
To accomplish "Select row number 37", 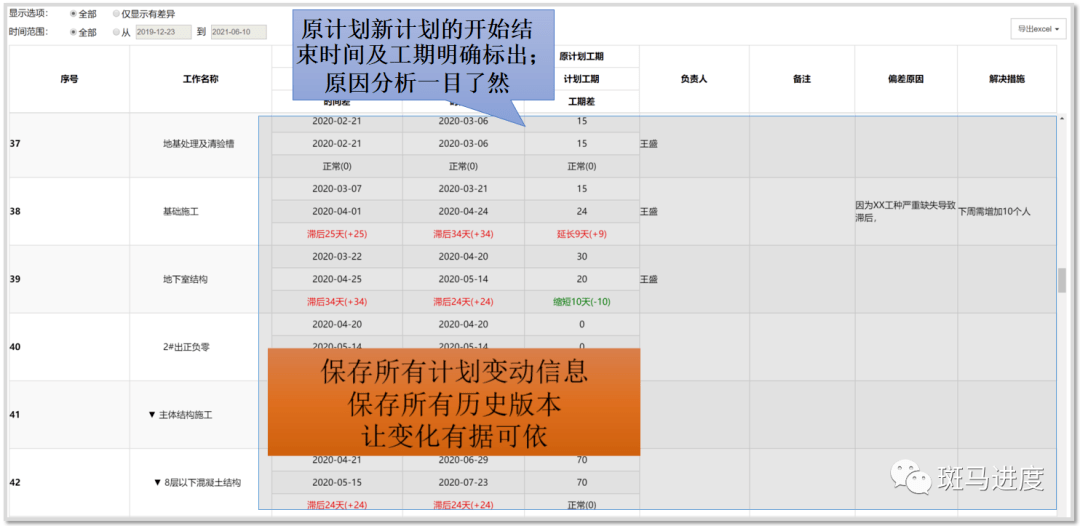I will (15, 144).
